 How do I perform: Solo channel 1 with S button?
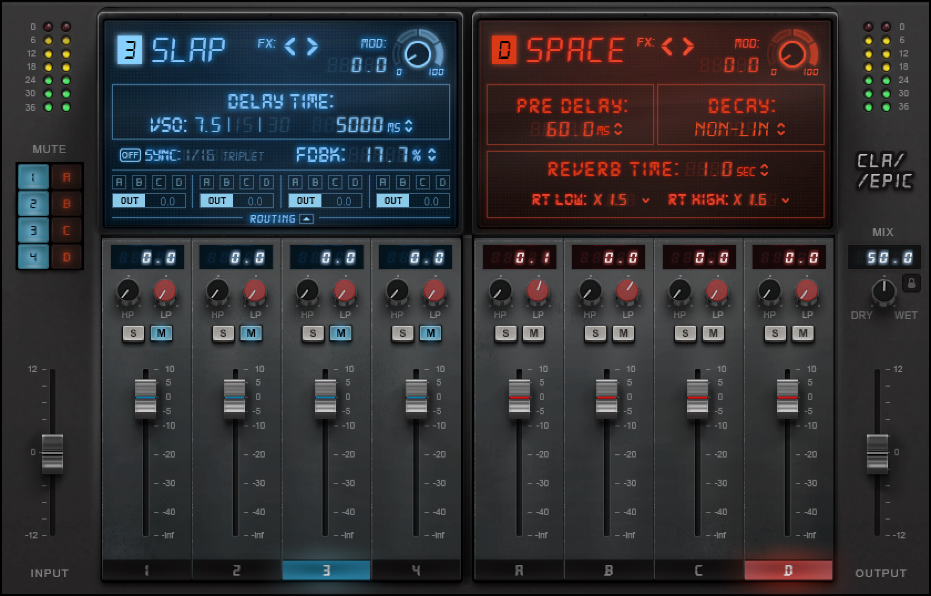click(x=133, y=334)
